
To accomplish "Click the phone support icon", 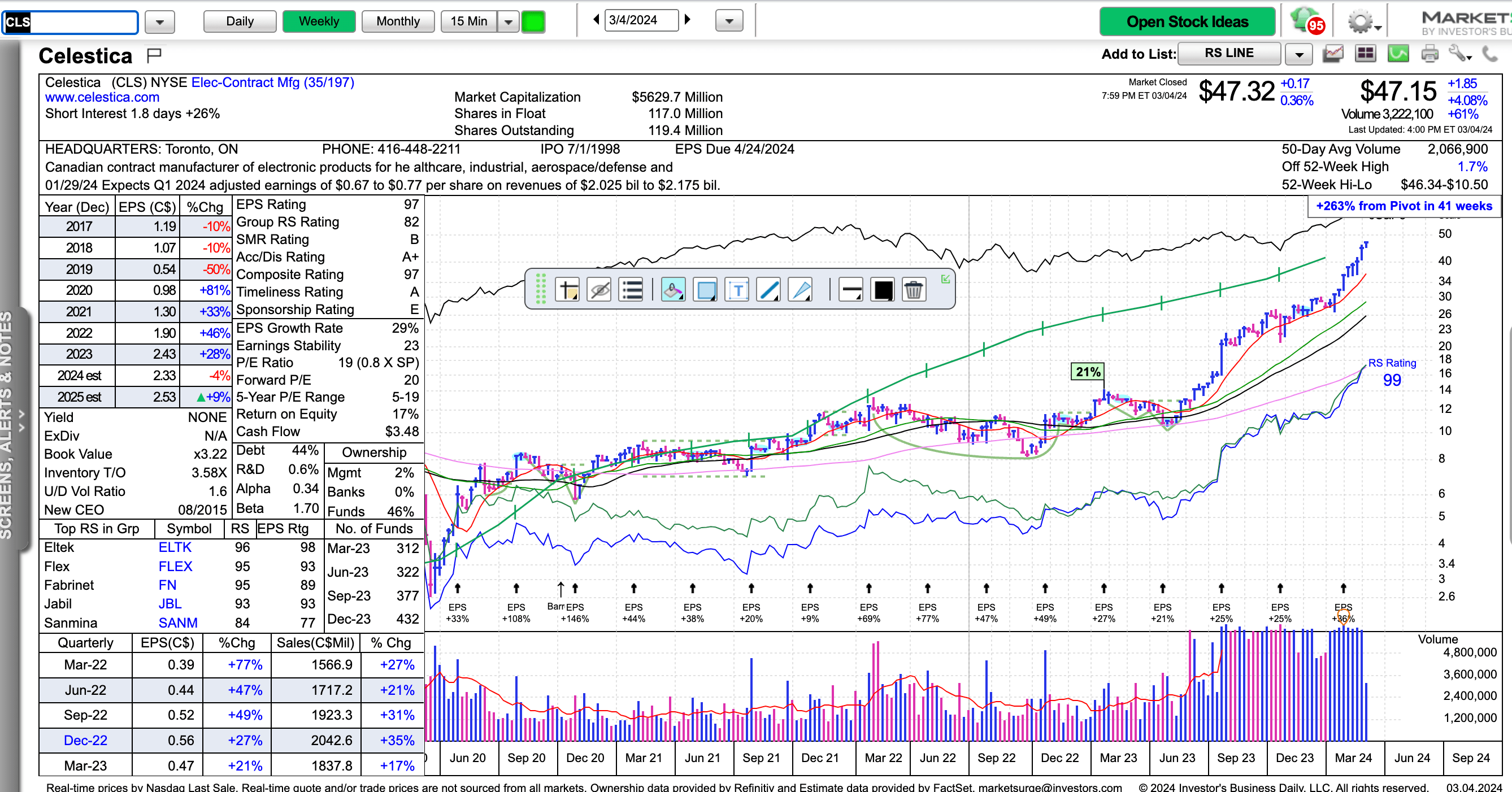I will click(1490, 54).
